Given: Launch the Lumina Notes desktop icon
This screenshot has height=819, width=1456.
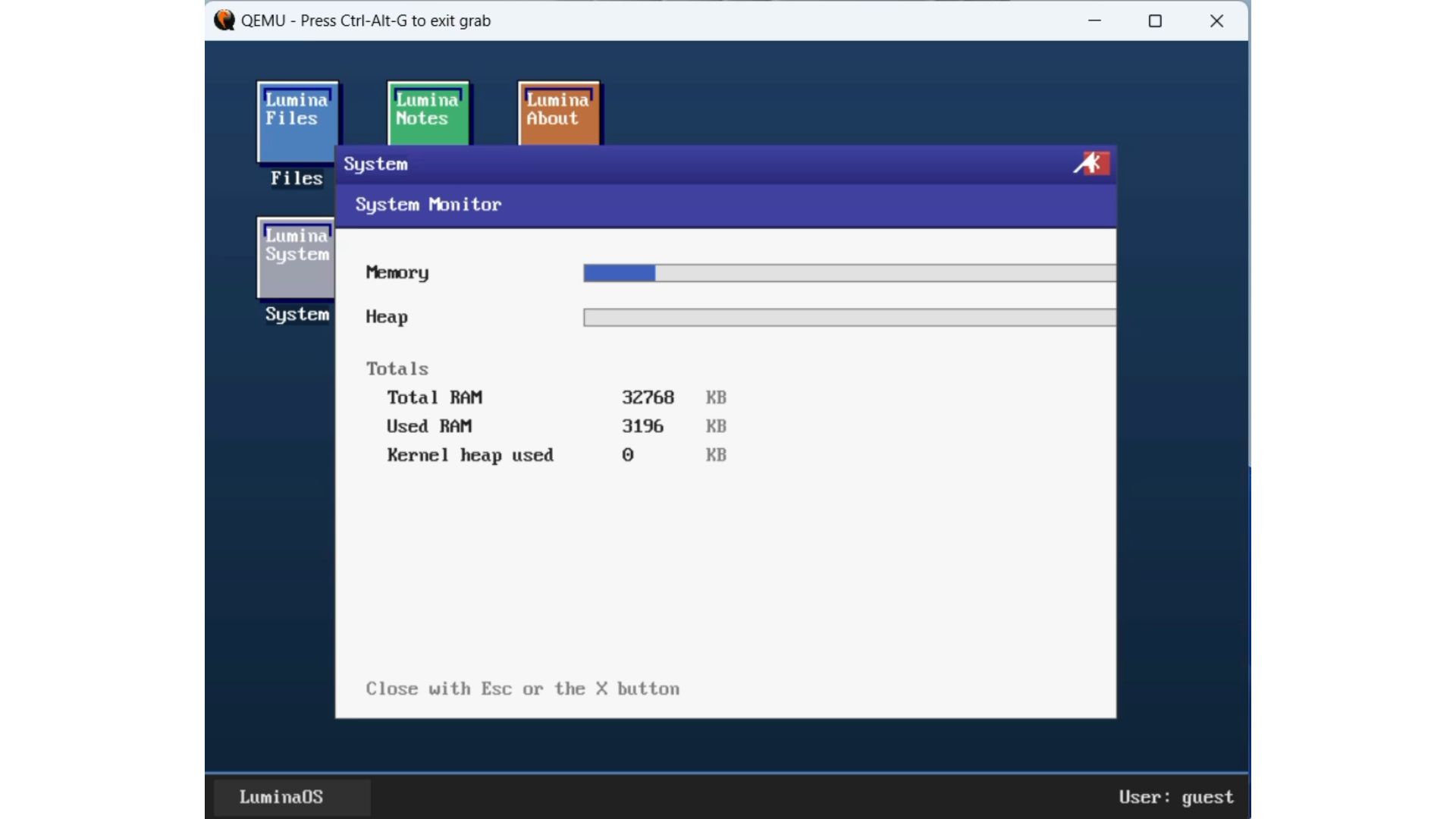Looking at the screenshot, I should (428, 113).
